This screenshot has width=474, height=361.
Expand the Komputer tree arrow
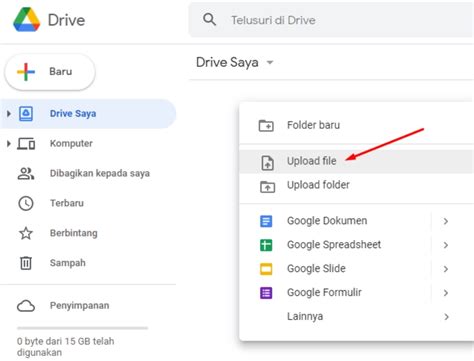[x=9, y=144]
